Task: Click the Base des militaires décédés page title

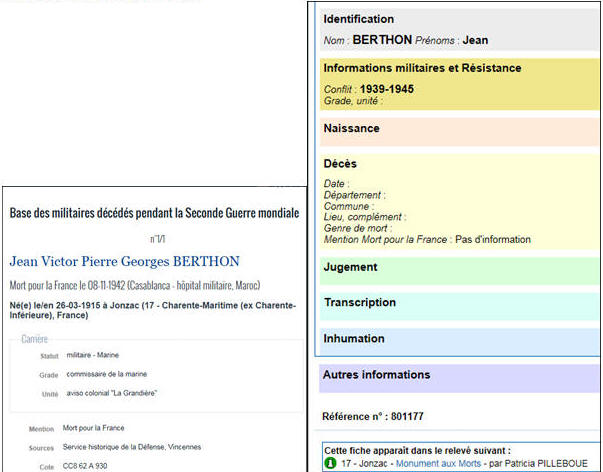Action: pyautogui.click(x=154, y=213)
